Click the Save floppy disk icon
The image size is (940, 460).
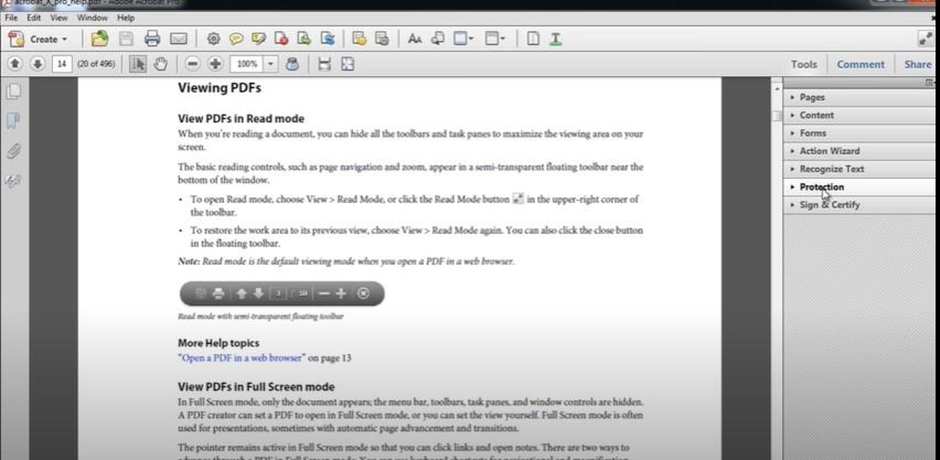pyautogui.click(x=126, y=40)
